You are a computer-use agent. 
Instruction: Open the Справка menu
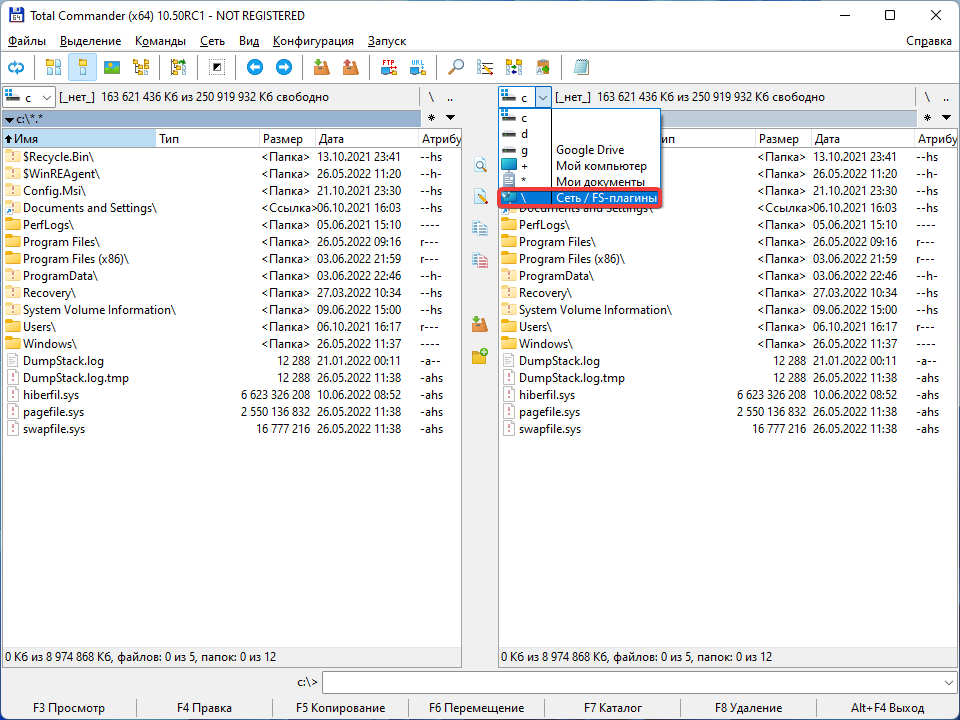pos(929,41)
